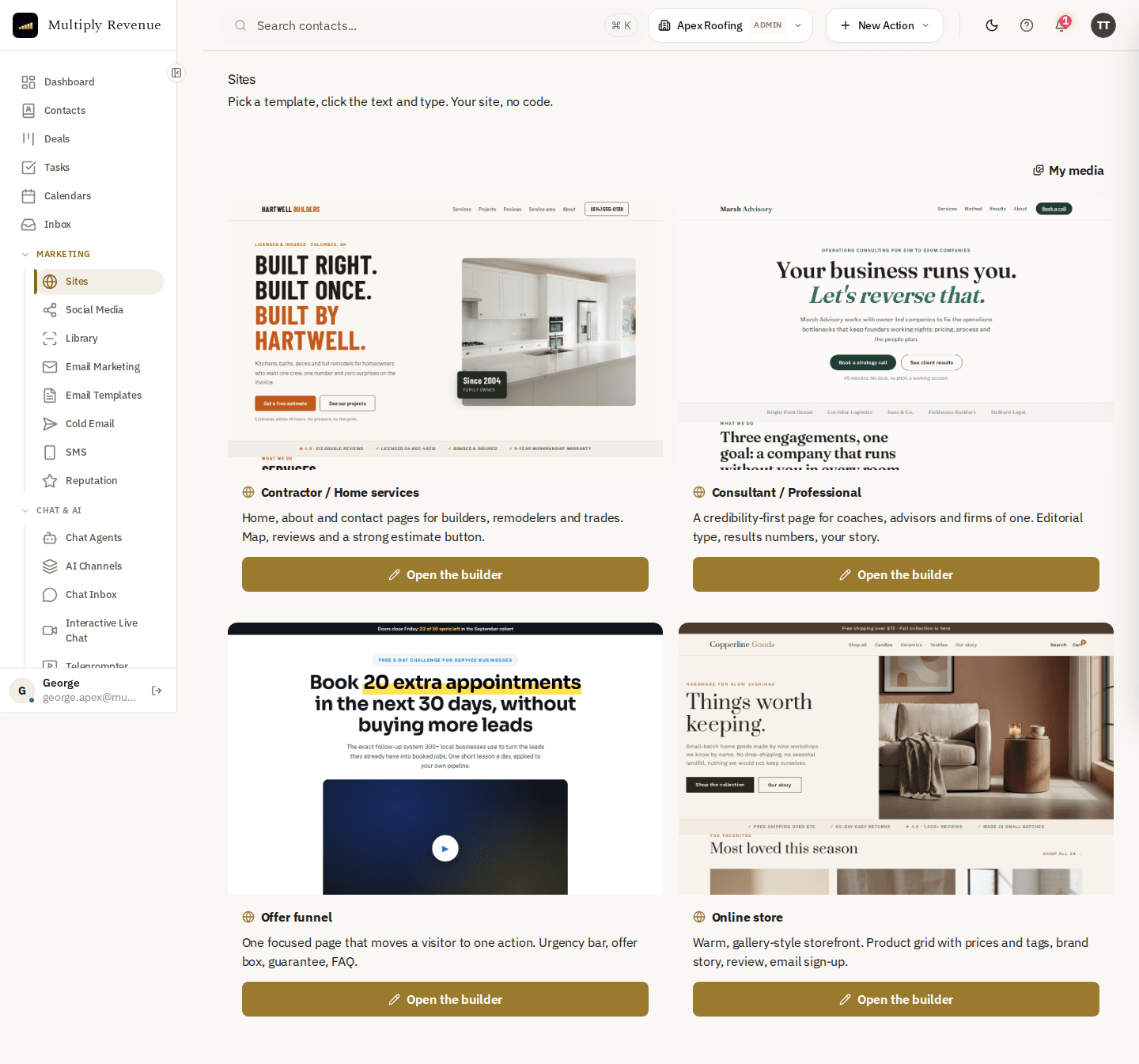Preview the Consultant / Professional thumbnail
The width and height of the screenshot is (1139, 1064).
click(x=896, y=334)
